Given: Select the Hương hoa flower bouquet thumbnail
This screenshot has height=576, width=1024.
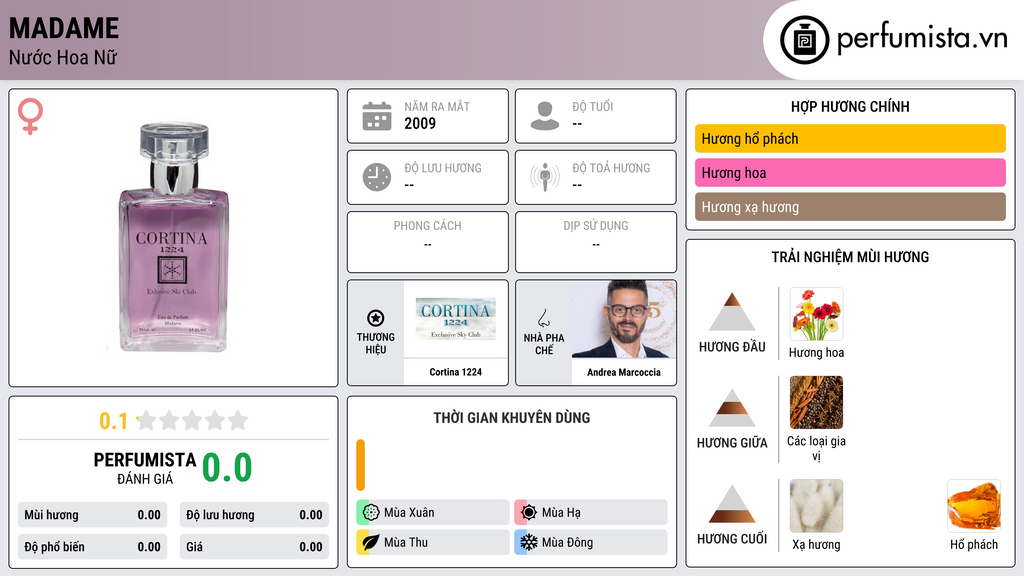Looking at the screenshot, I should [x=816, y=314].
